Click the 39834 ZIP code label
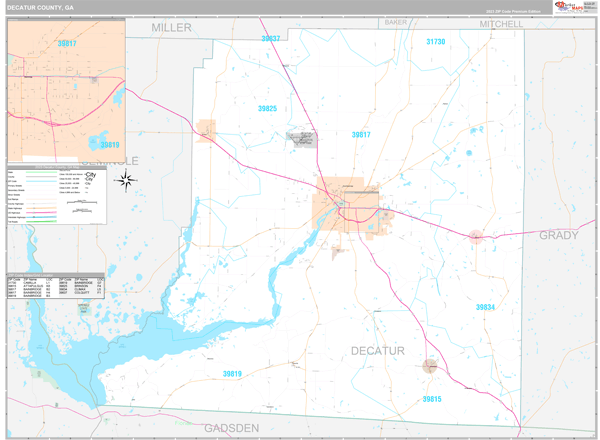 [x=485, y=307]
